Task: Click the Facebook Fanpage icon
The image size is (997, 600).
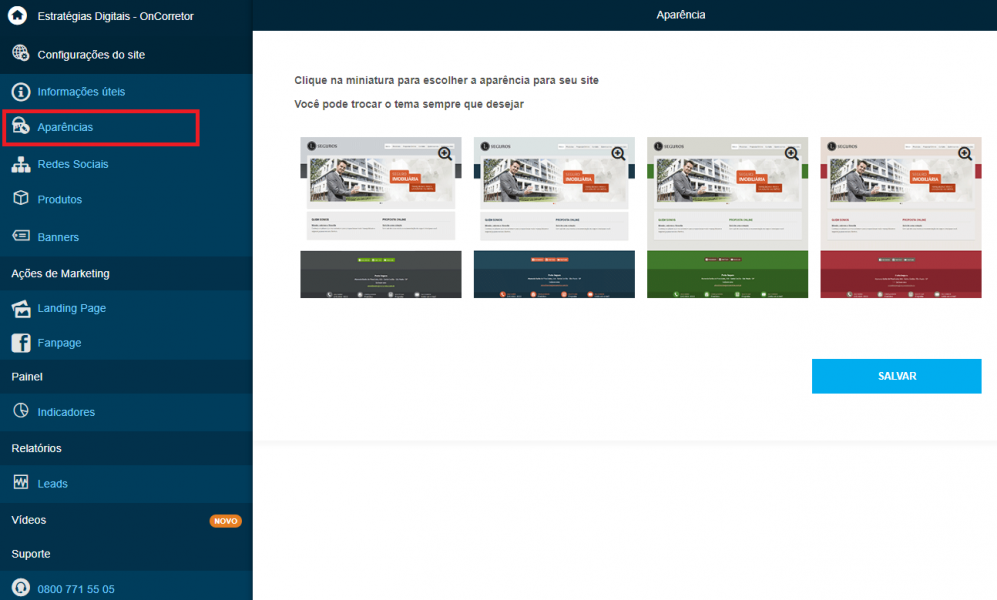Action: pyautogui.click(x=20, y=343)
